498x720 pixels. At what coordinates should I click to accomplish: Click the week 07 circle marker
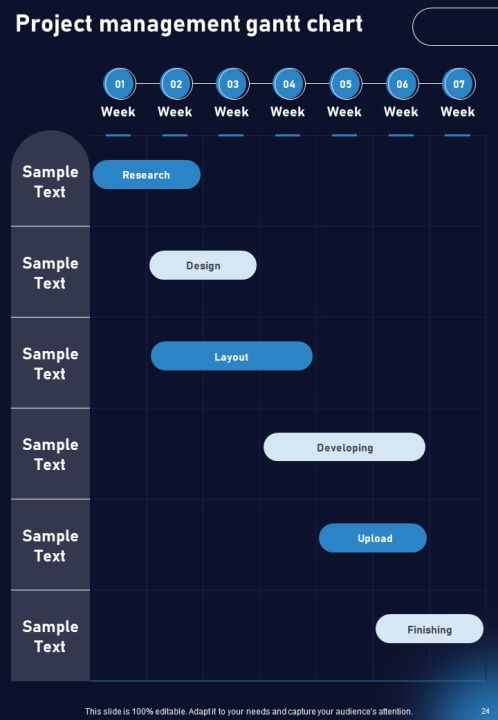[x=459, y=84]
